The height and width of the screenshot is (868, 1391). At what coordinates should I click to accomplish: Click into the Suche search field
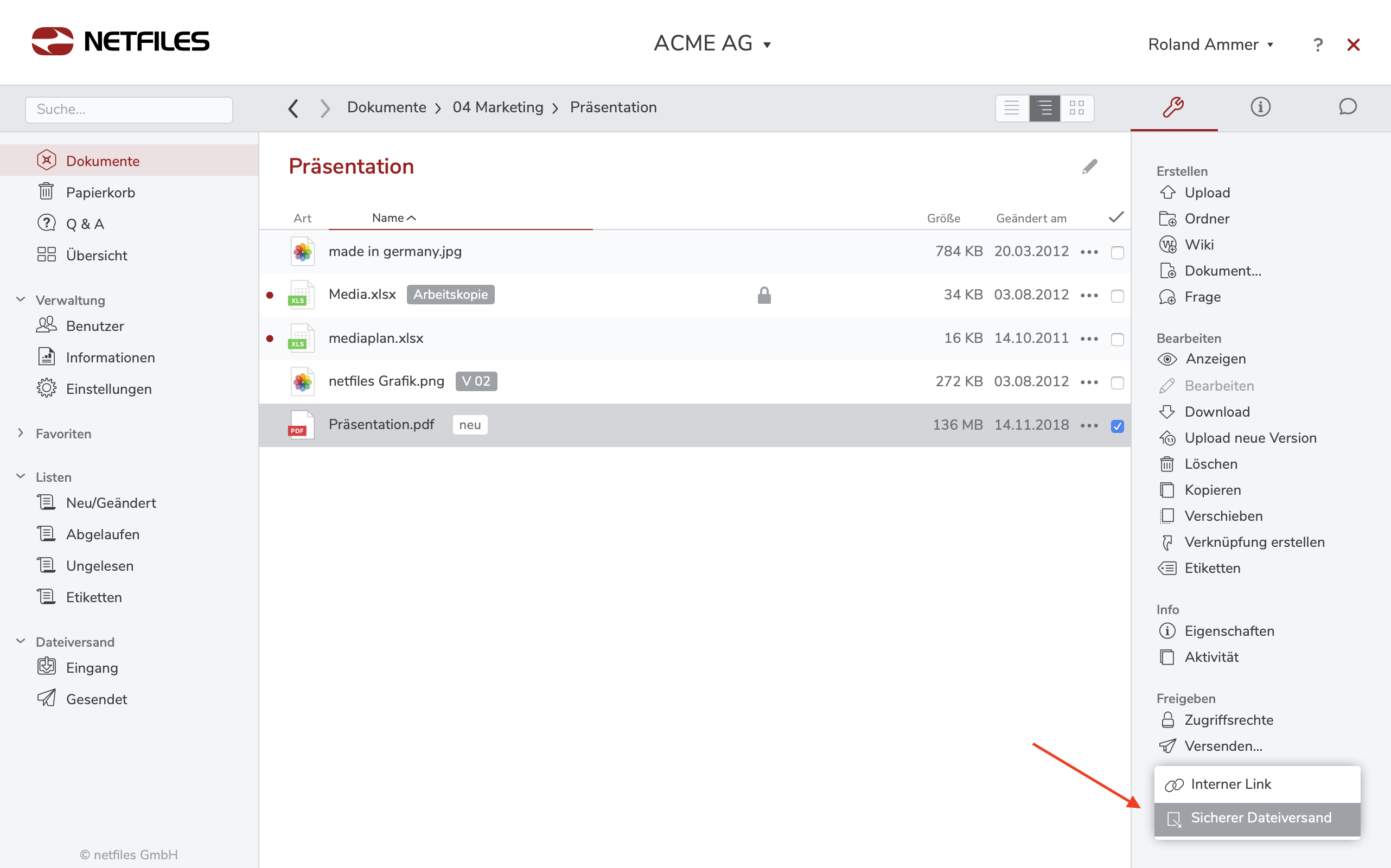129,109
